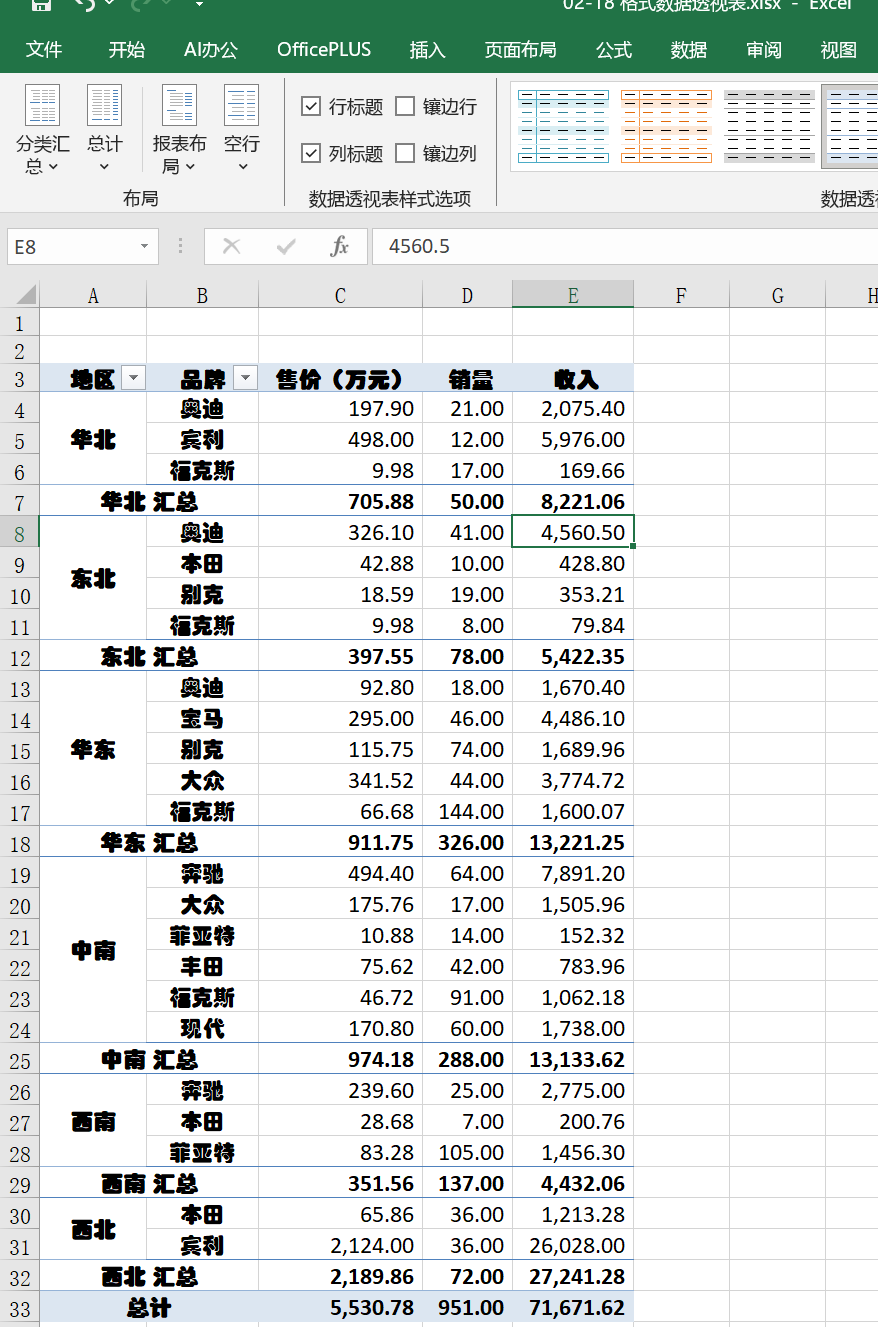Select row 8 header
This screenshot has width=878, height=1327.
(x=20, y=533)
